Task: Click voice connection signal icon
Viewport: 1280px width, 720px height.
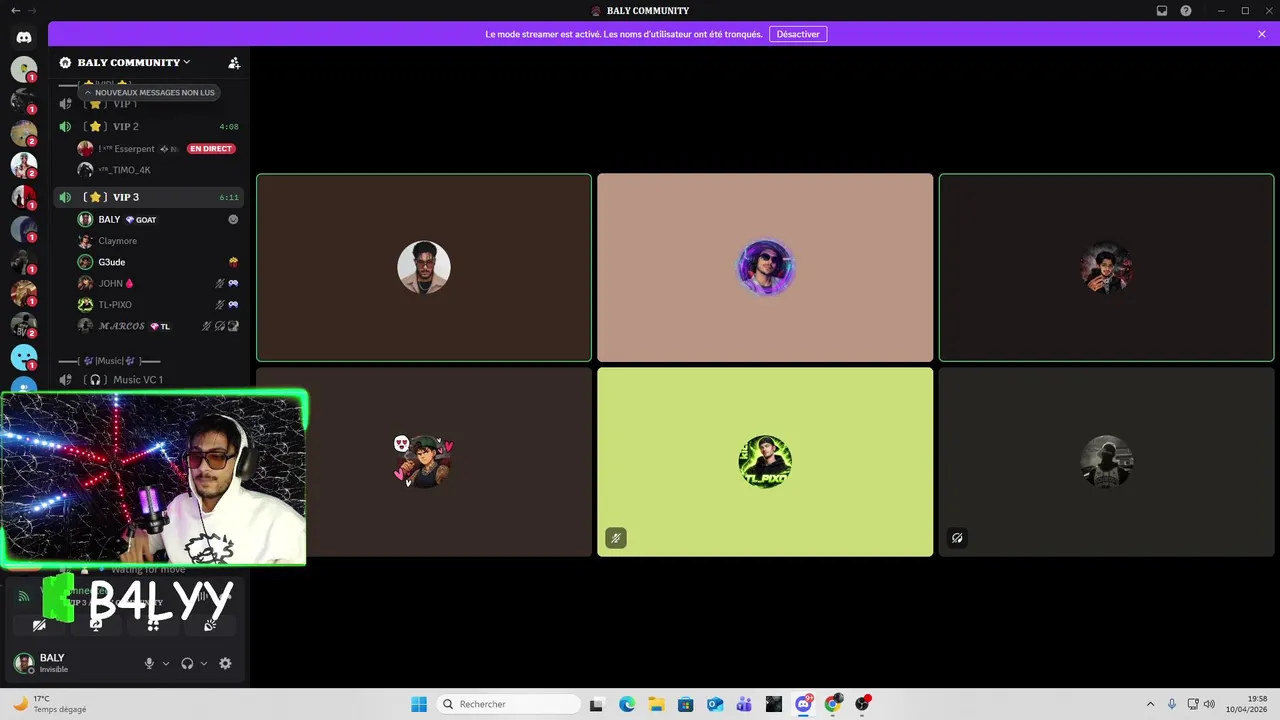Action: (x=24, y=596)
